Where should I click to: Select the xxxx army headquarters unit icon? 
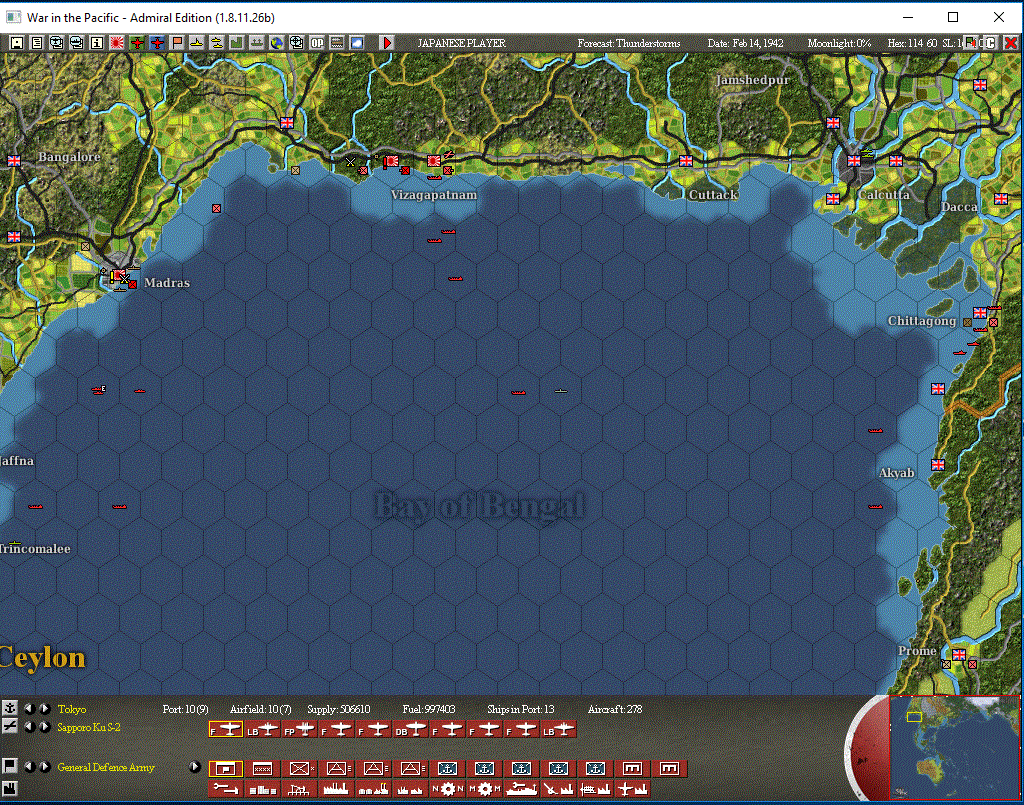click(263, 769)
